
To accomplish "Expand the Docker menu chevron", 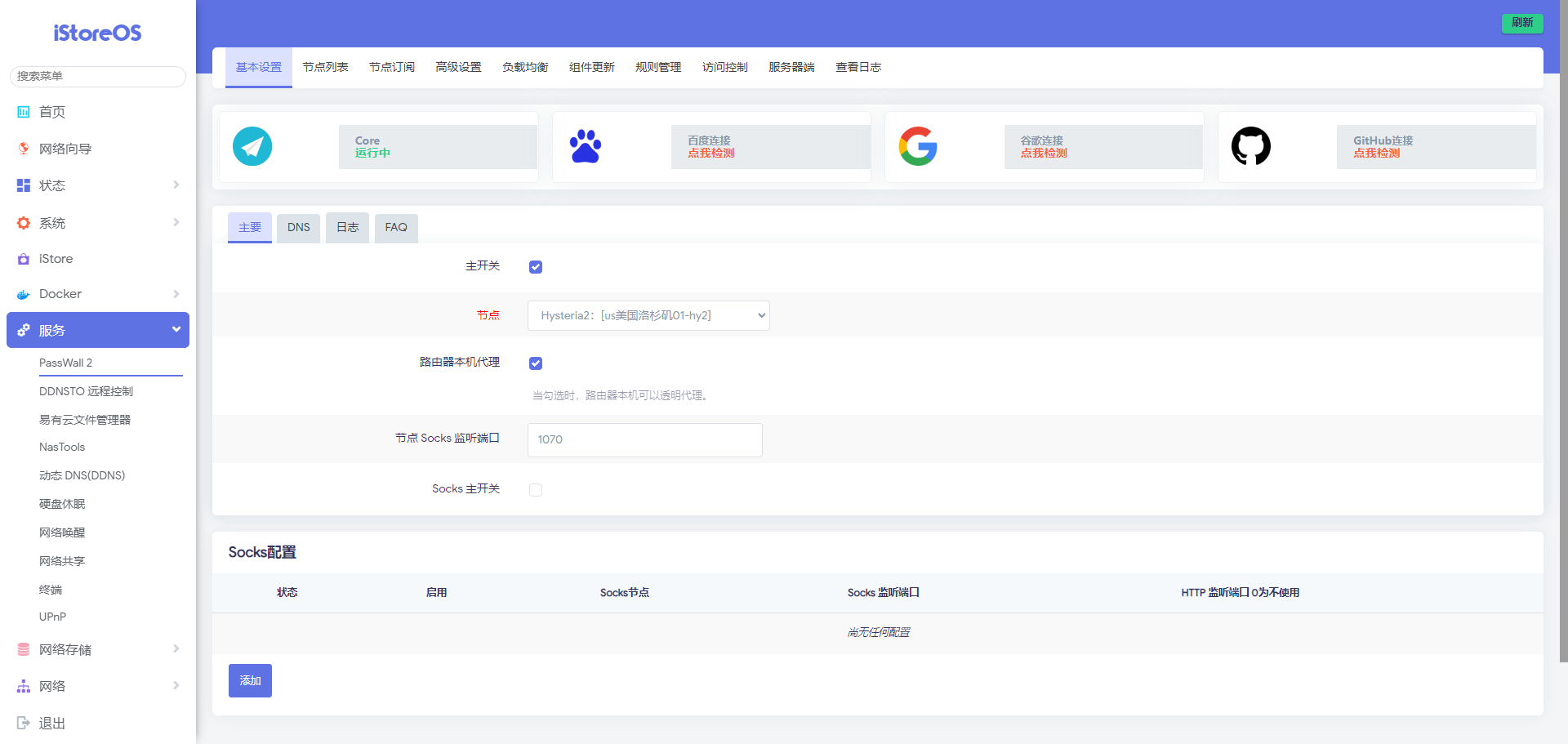I will (x=176, y=294).
